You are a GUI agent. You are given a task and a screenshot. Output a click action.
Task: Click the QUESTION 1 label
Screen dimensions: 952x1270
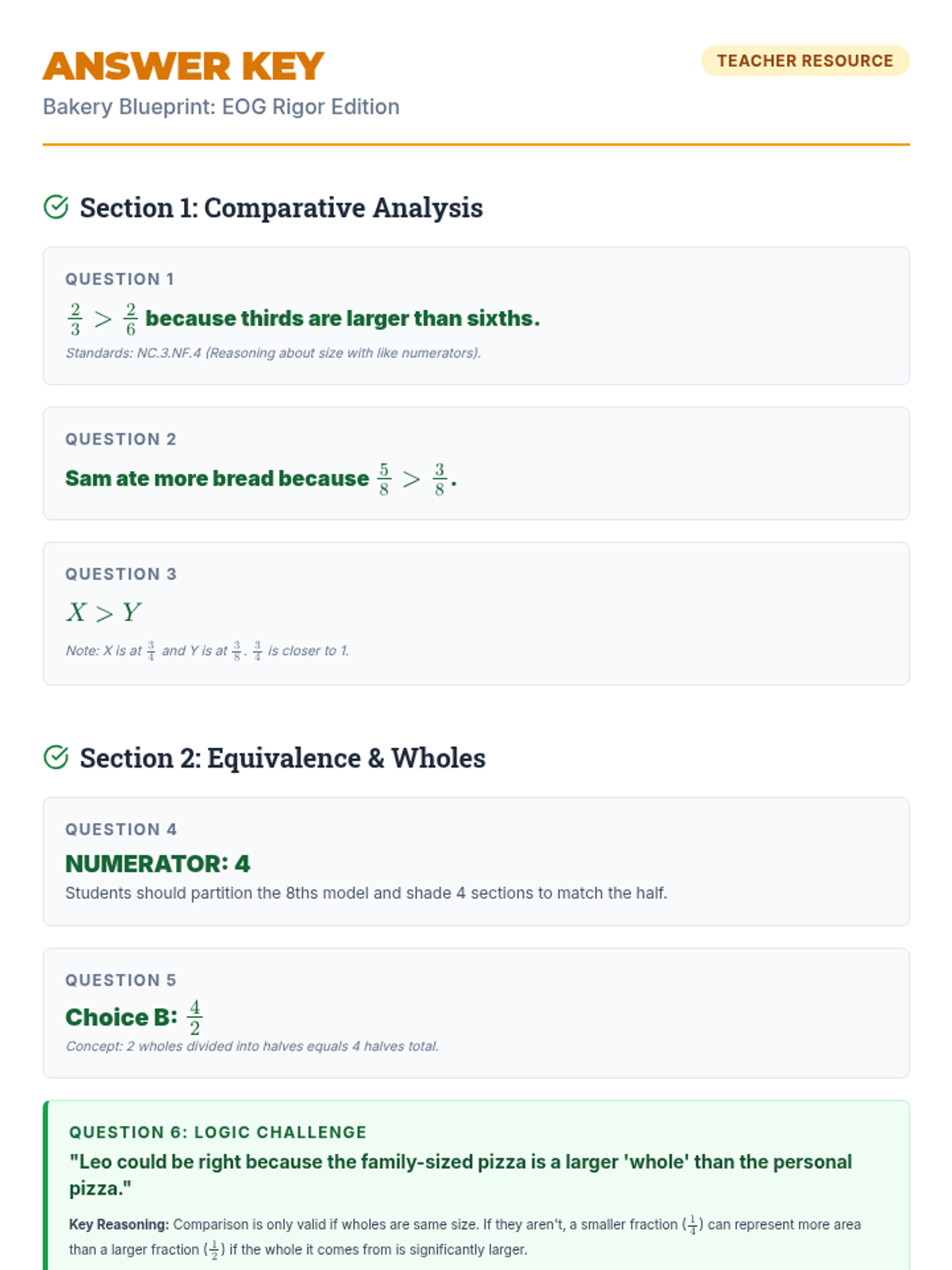(x=120, y=279)
